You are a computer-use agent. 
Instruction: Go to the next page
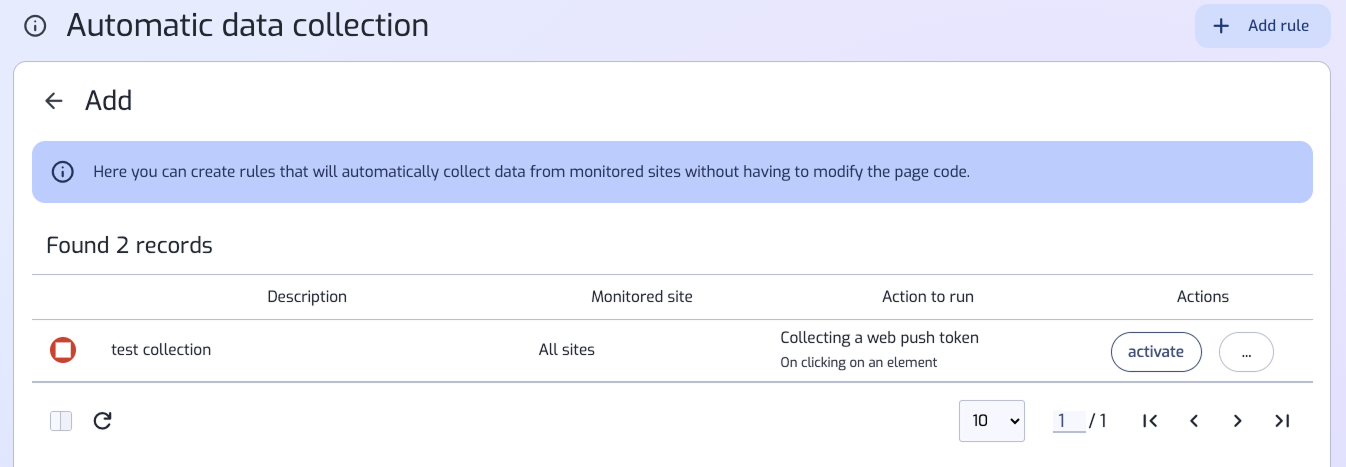coord(1238,421)
